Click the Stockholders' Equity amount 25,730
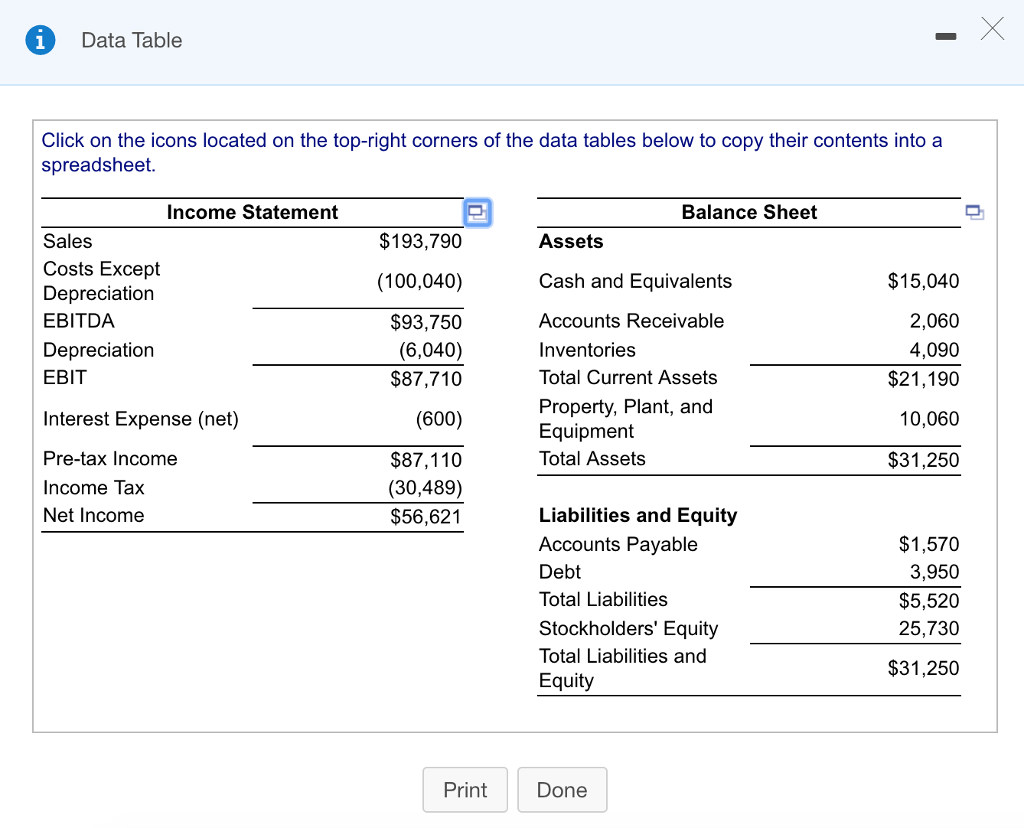The image size is (1024, 828). coord(929,628)
